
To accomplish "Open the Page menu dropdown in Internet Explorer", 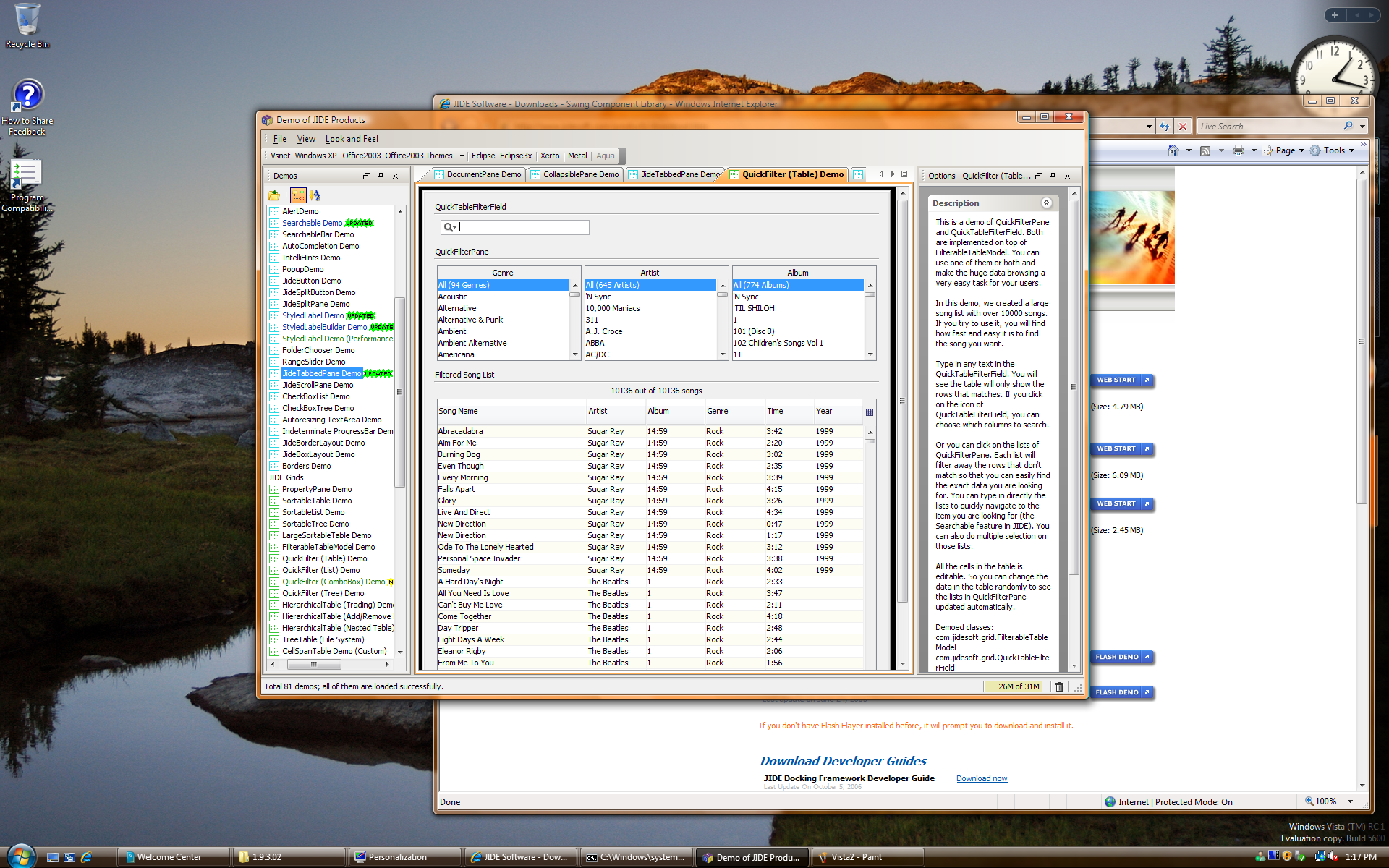I will pyautogui.click(x=1284, y=150).
